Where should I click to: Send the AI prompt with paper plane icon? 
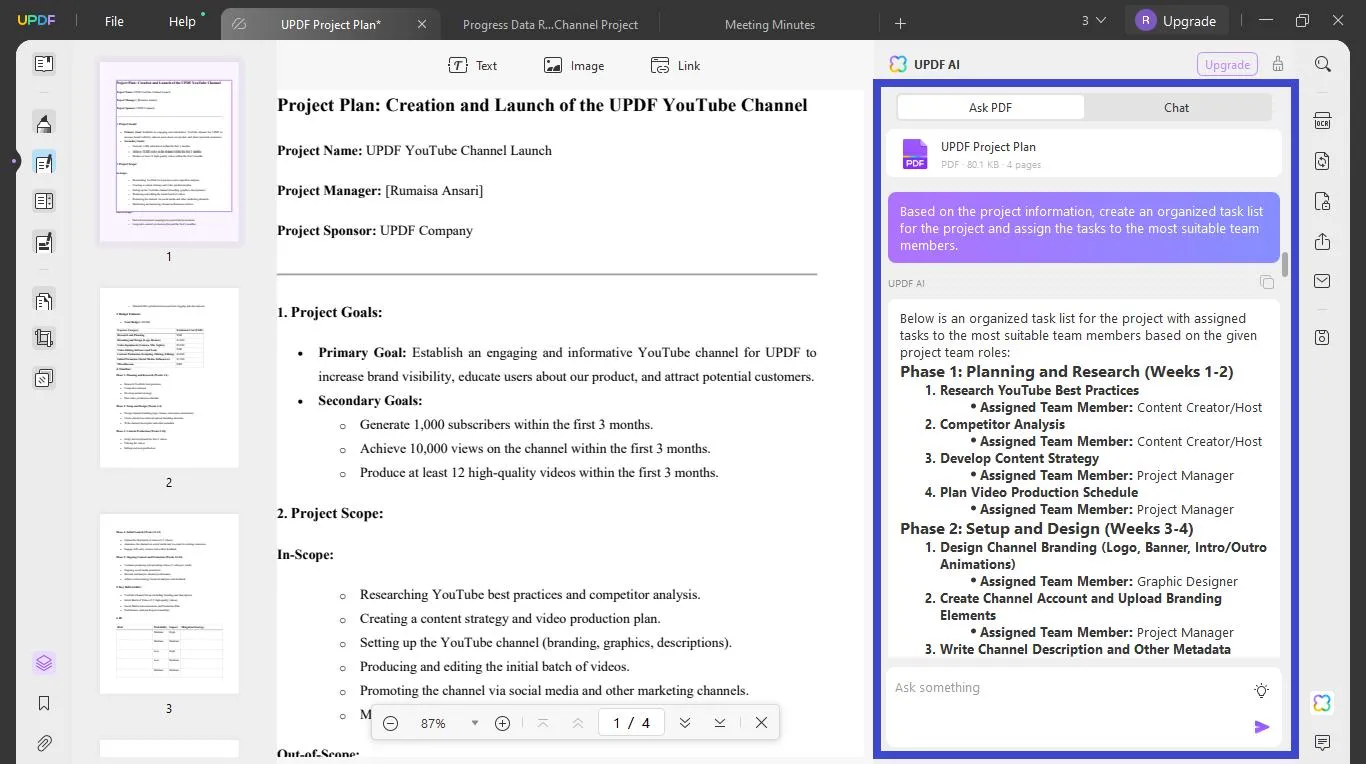point(1262,727)
